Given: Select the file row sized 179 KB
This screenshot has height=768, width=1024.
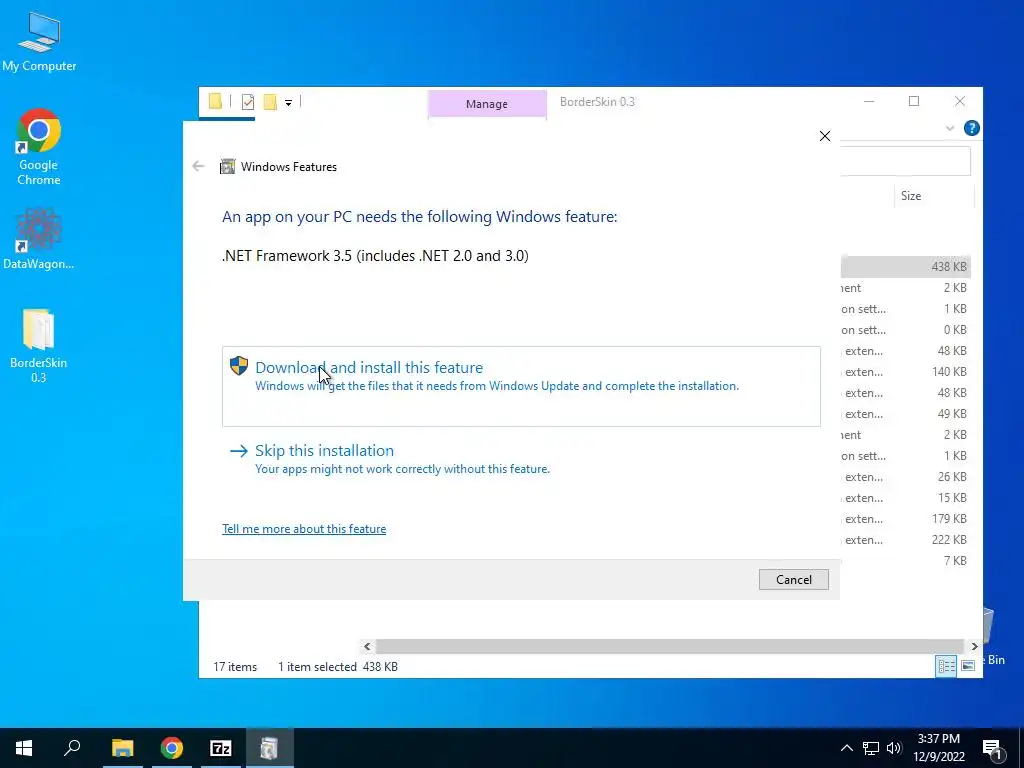Looking at the screenshot, I should 906,519.
